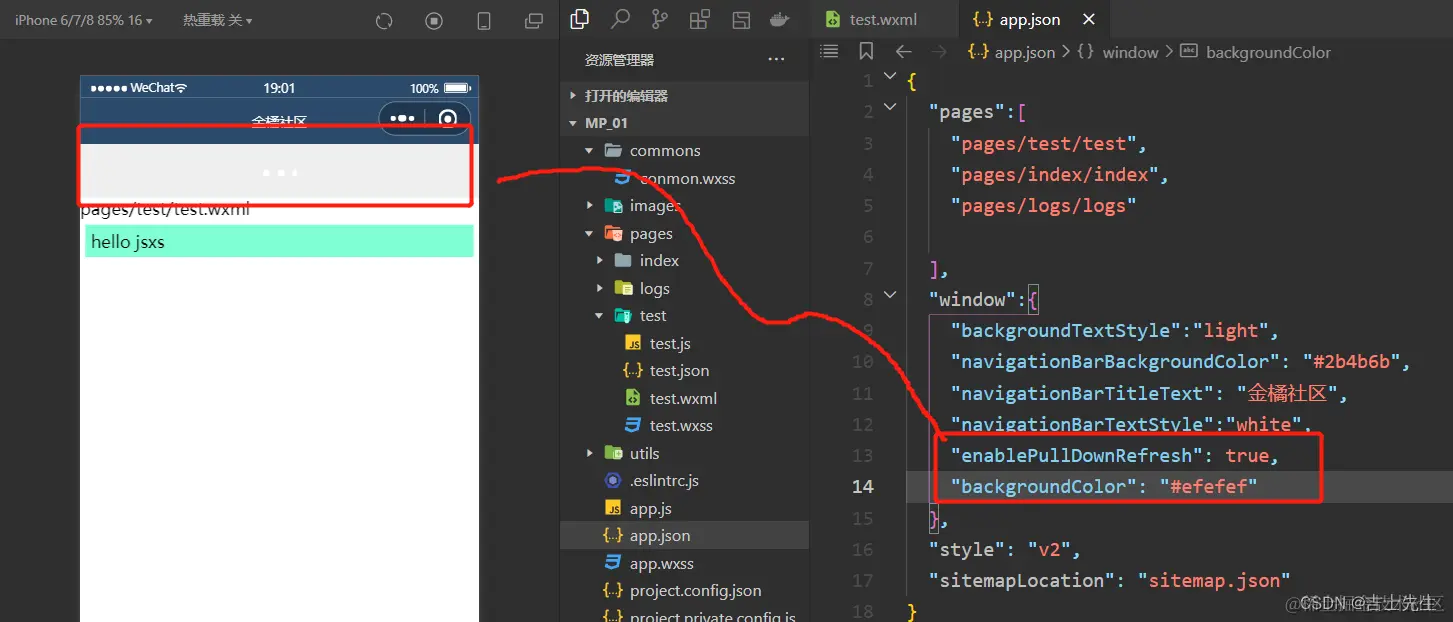Click the hello jsxs green block
This screenshot has width=1453, height=622.
tap(279, 241)
